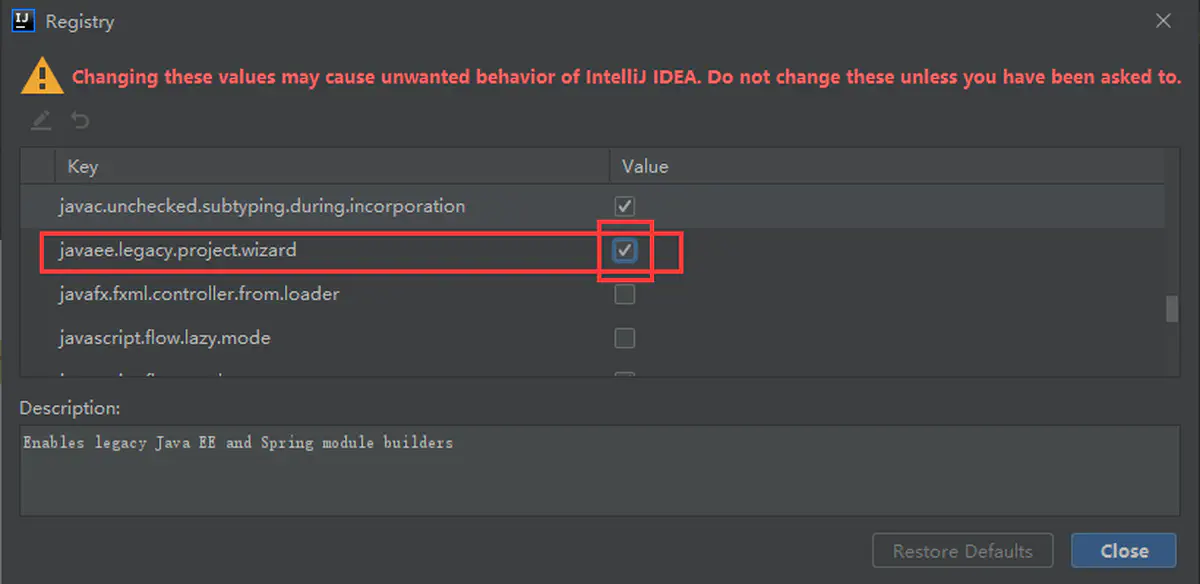Click inside the Description text area

pyautogui.click(x=599, y=471)
